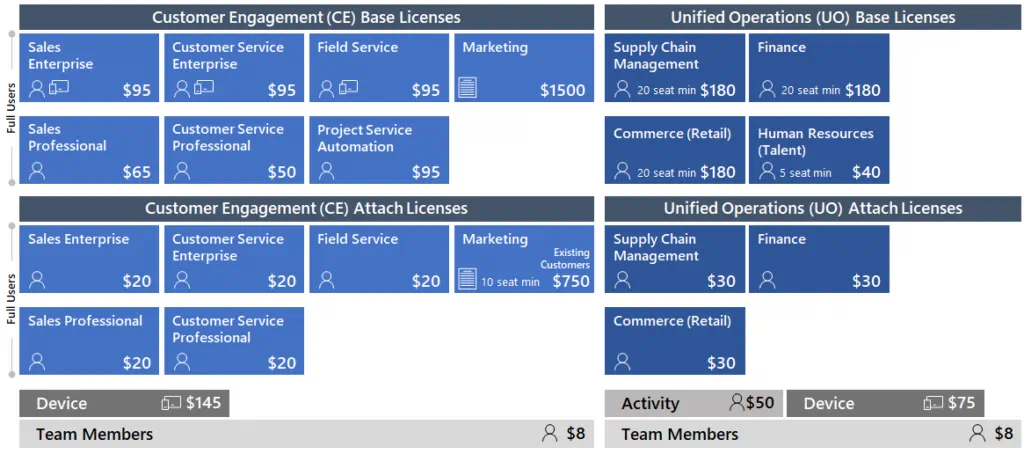Click the $1500 Marketing base price

point(563,90)
